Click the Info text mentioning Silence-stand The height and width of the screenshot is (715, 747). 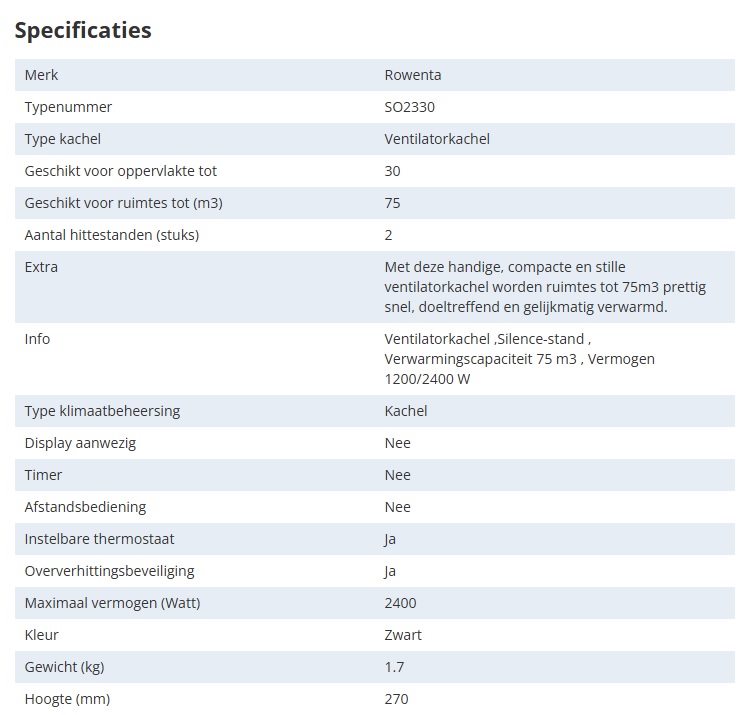pyautogui.click(x=519, y=359)
